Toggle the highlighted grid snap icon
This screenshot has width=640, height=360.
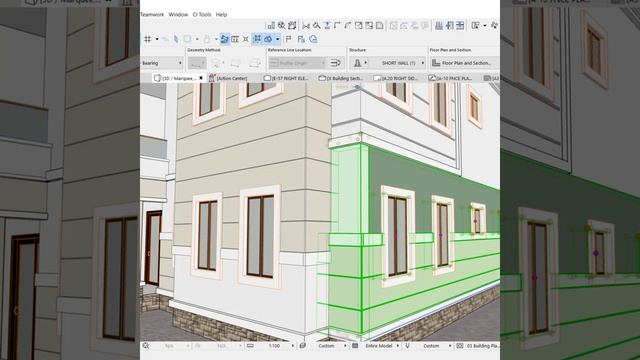pos(257,39)
